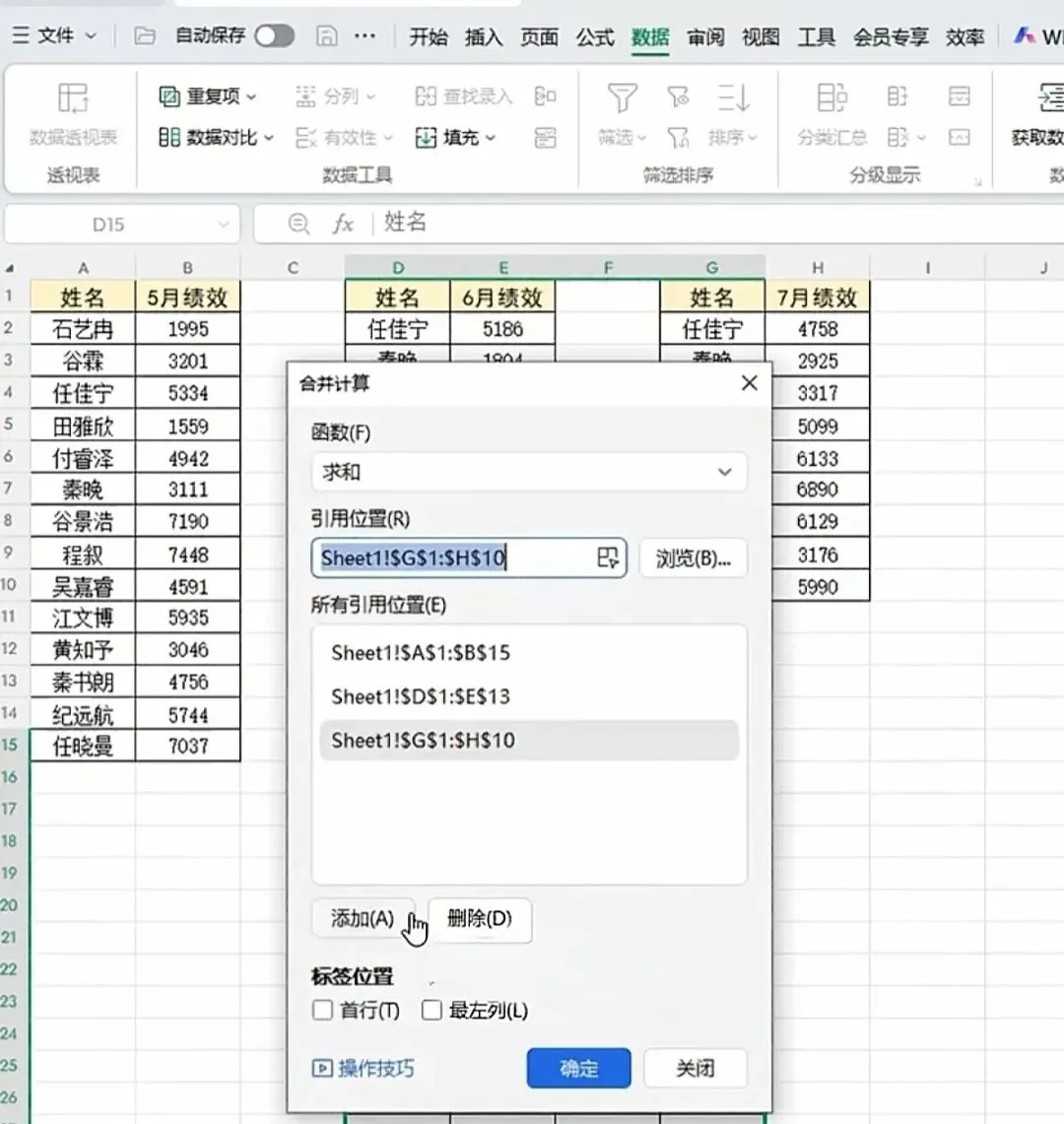The width and height of the screenshot is (1064, 1124).
Task: Click the 删除(D) button
Action: 480,918
